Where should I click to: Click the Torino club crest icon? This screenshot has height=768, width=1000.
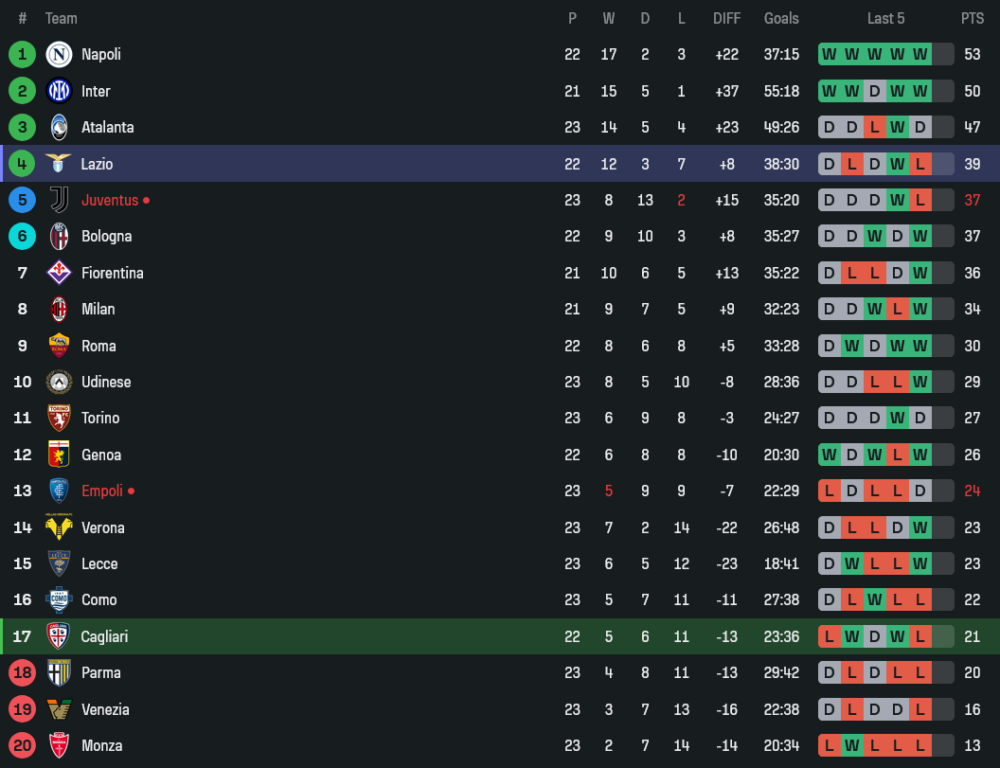[x=59, y=418]
